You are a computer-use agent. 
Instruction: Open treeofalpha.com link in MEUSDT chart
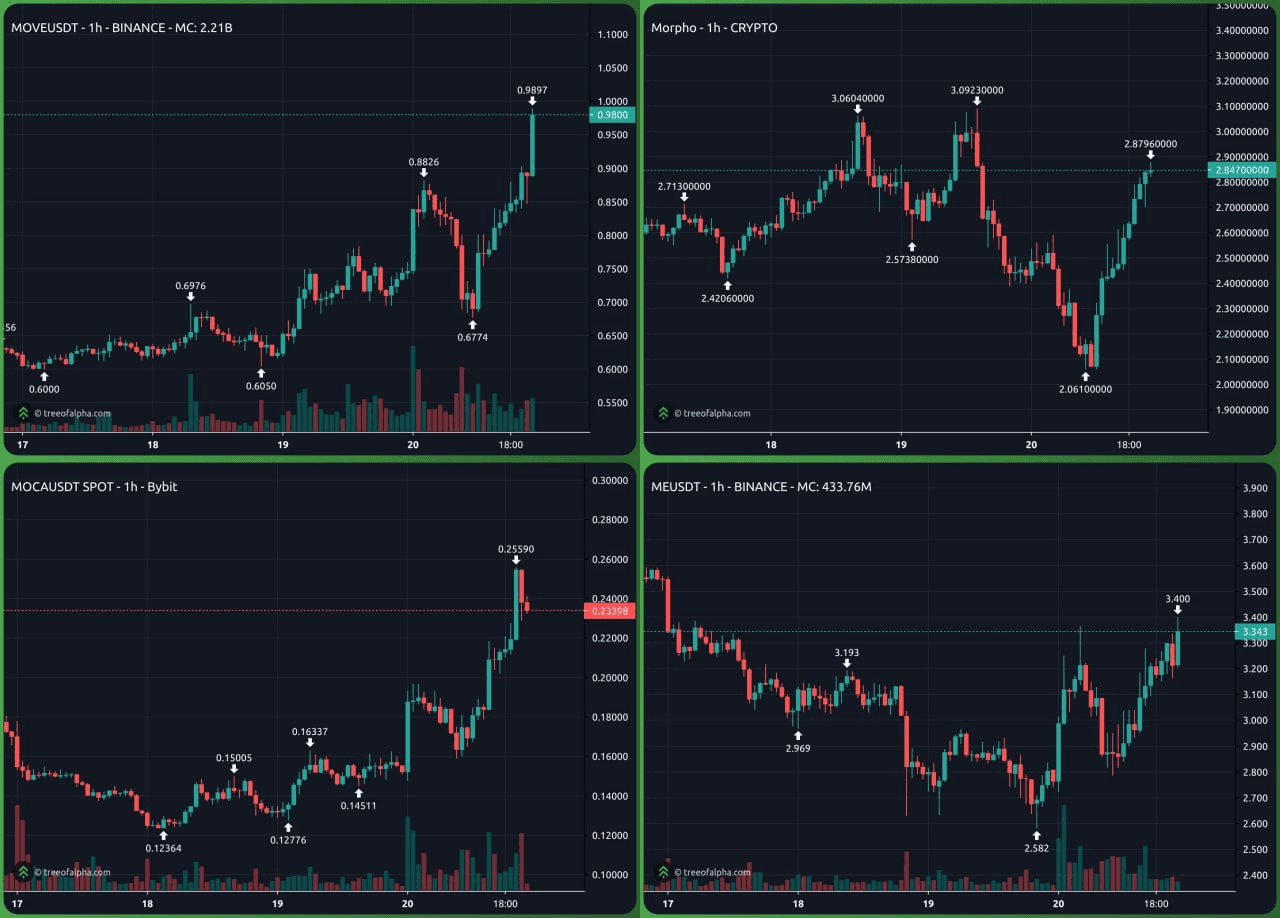[x=712, y=872]
